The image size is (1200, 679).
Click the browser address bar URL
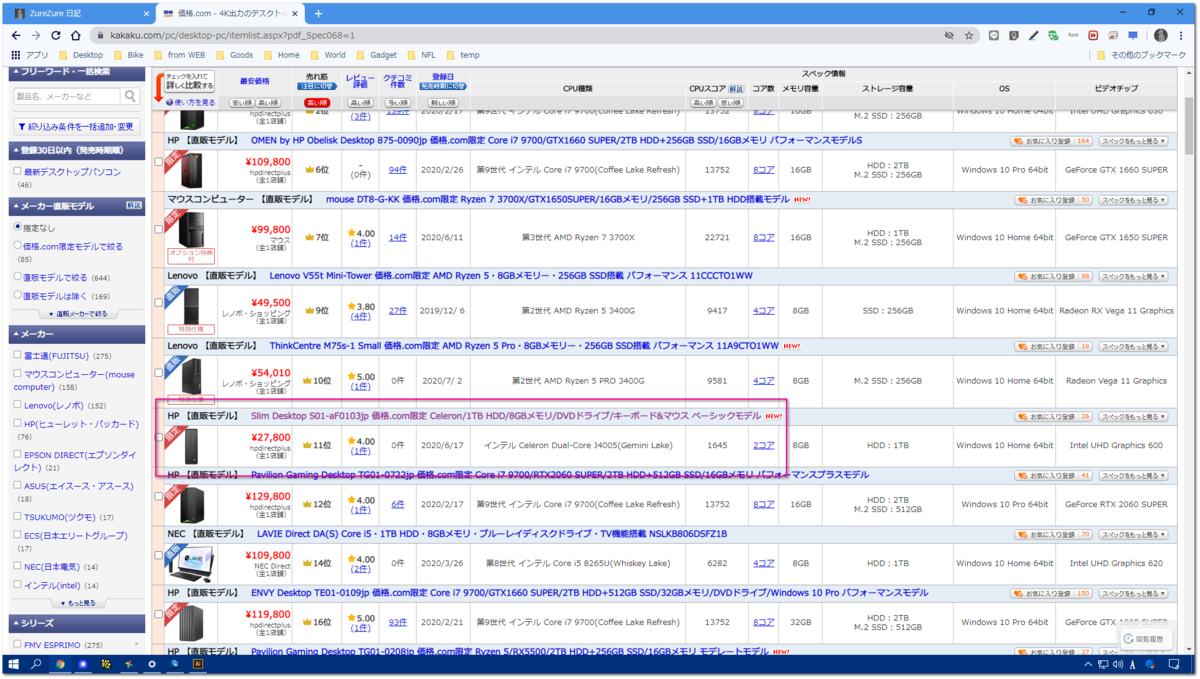coord(233,35)
